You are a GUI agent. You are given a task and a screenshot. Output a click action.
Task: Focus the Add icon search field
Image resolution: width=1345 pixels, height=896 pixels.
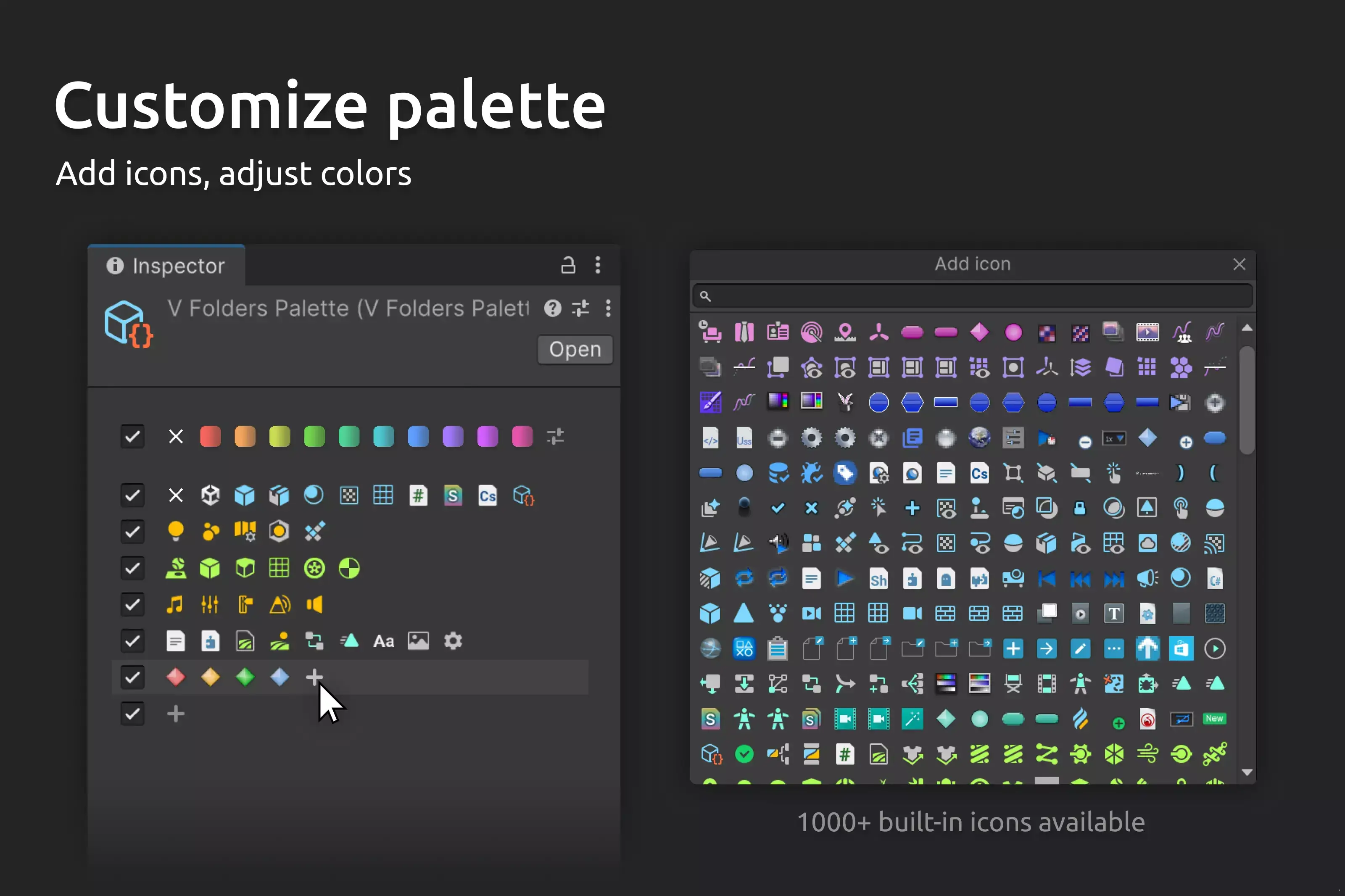pyautogui.click(x=973, y=296)
